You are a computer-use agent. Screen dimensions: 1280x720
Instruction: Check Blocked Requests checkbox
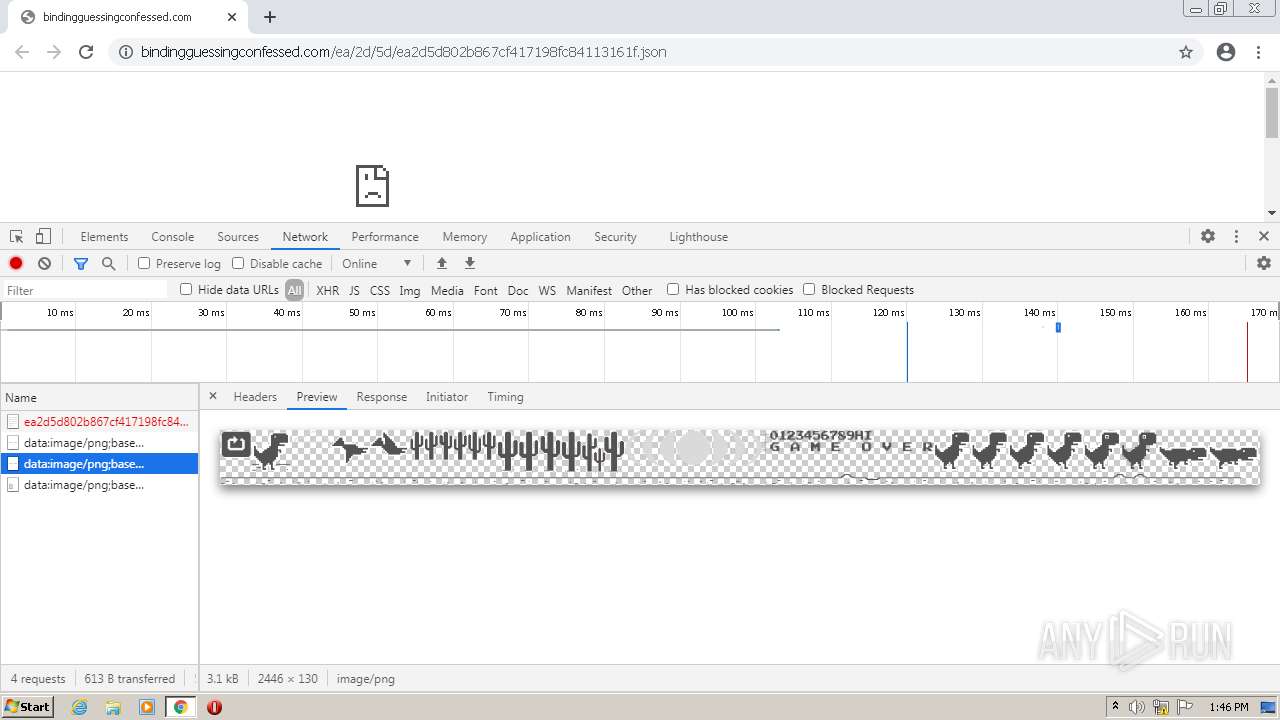(809, 289)
